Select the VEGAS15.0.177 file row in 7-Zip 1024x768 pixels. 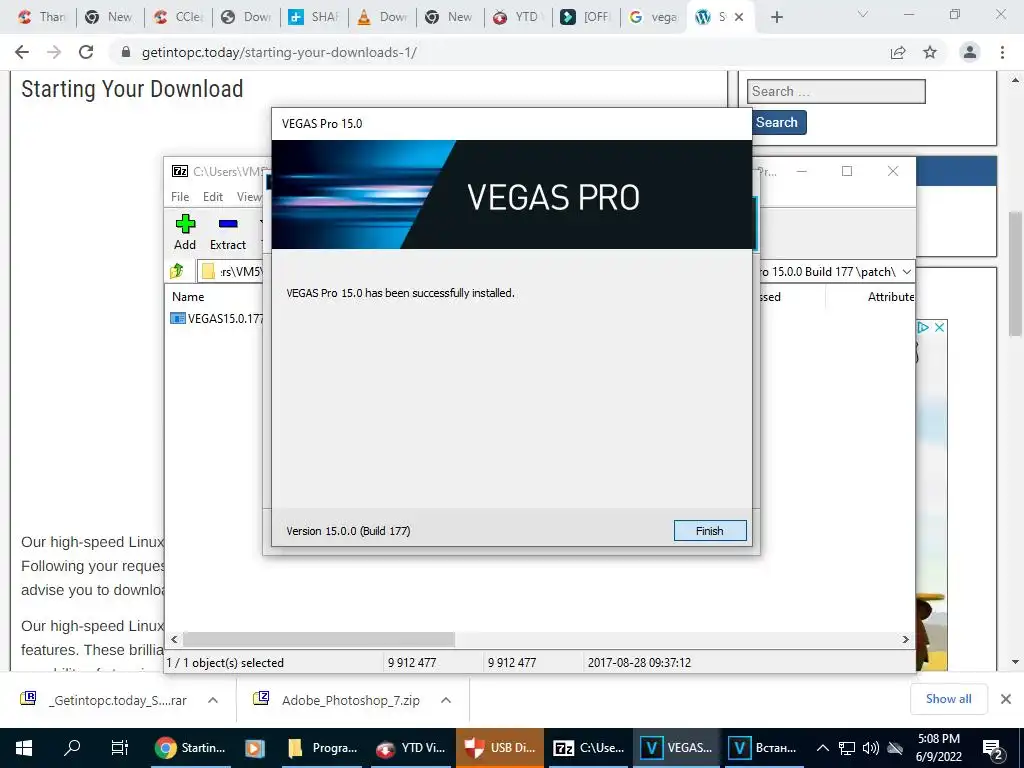coord(217,319)
